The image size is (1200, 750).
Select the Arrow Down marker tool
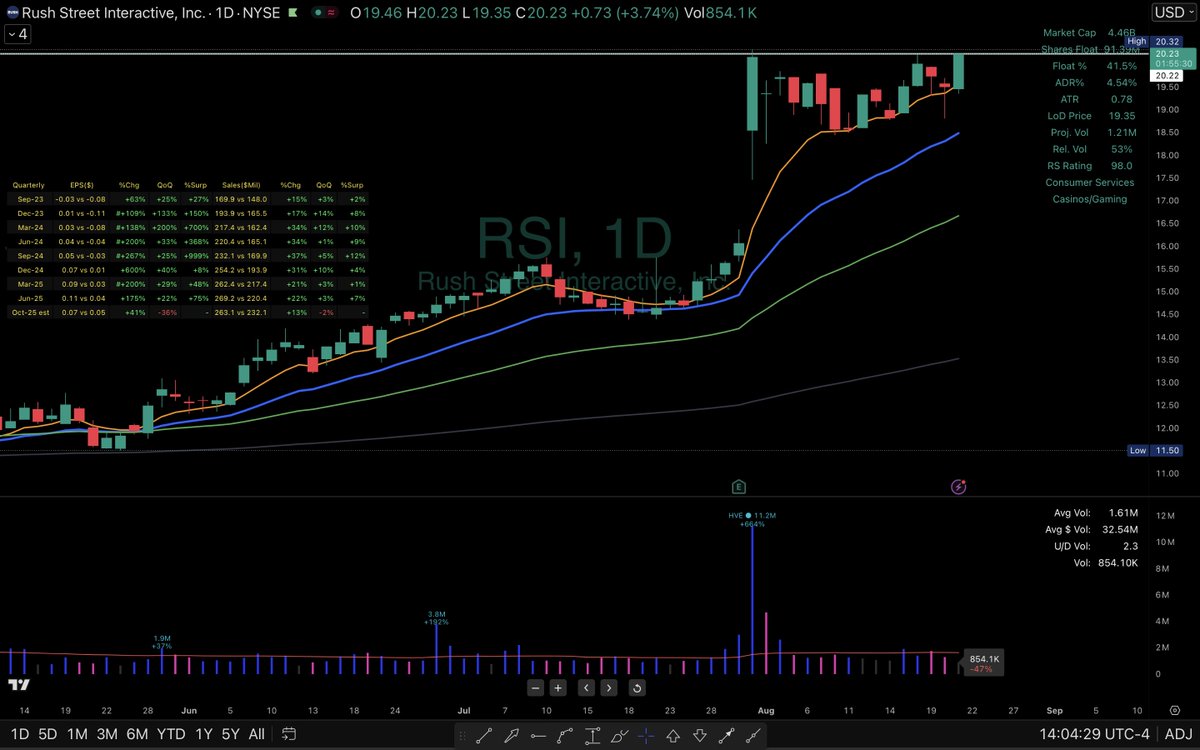700,735
